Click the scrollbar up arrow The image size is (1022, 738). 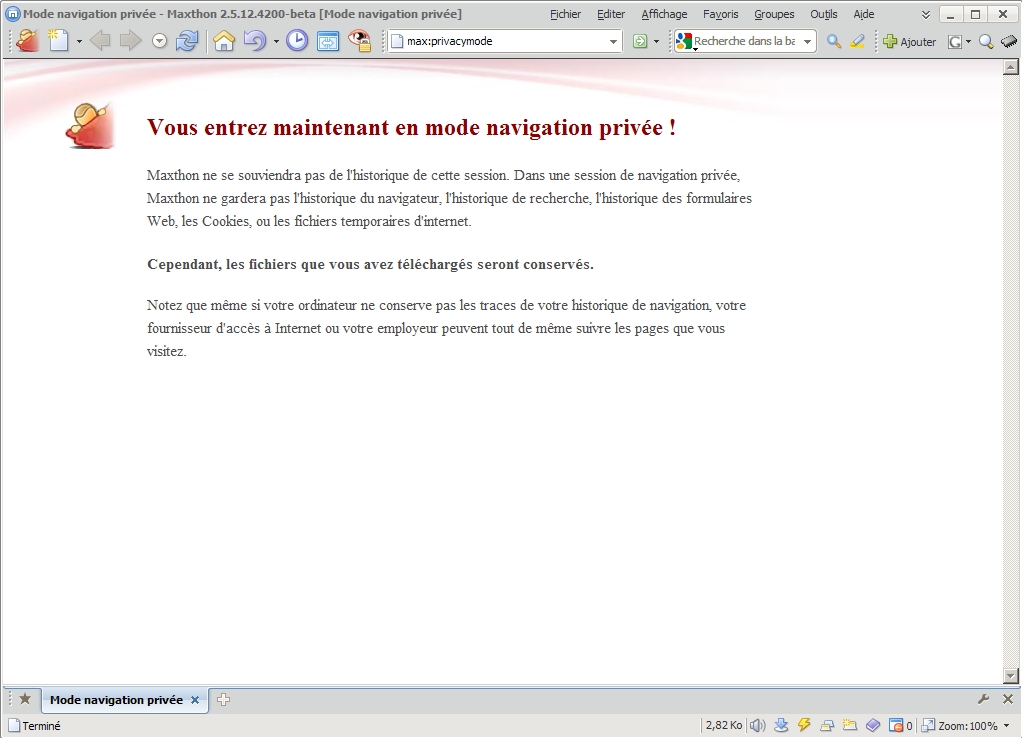click(x=1011, y=66)
